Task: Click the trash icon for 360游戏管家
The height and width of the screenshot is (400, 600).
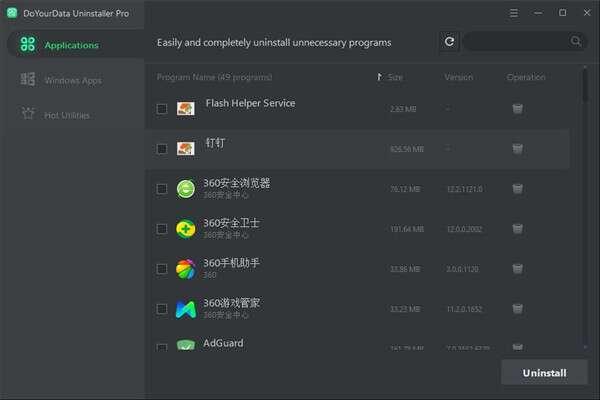Action: coord(517,308)
